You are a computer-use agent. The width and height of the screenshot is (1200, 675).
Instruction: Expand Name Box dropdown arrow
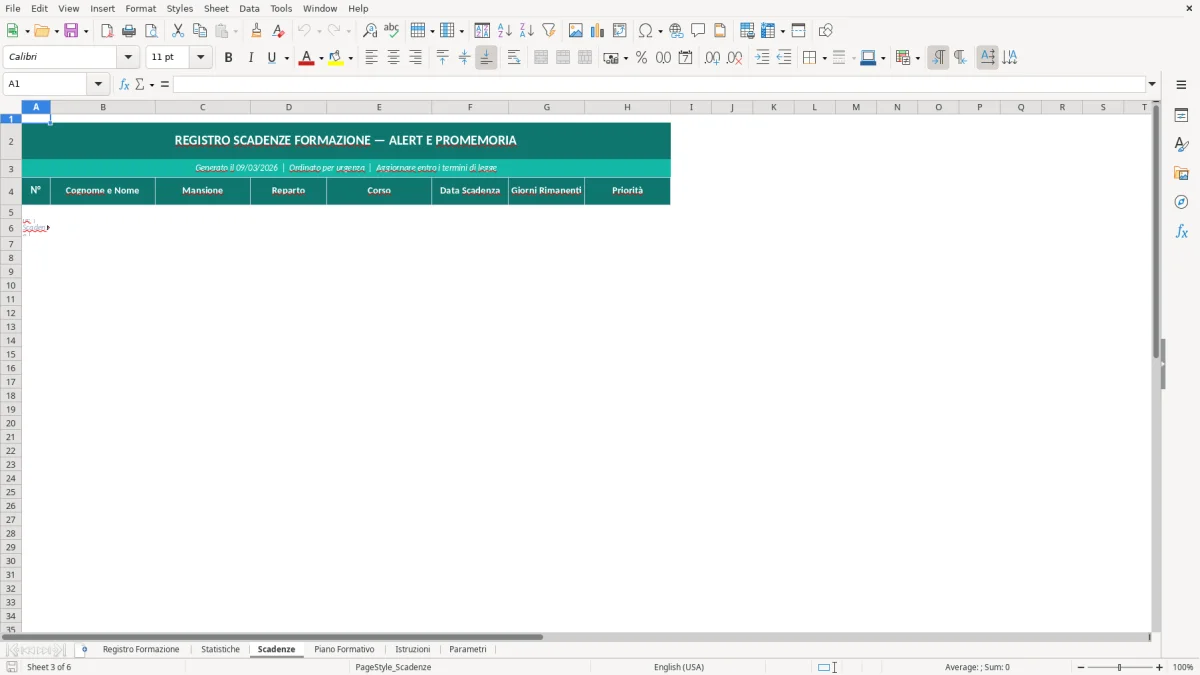98,84
